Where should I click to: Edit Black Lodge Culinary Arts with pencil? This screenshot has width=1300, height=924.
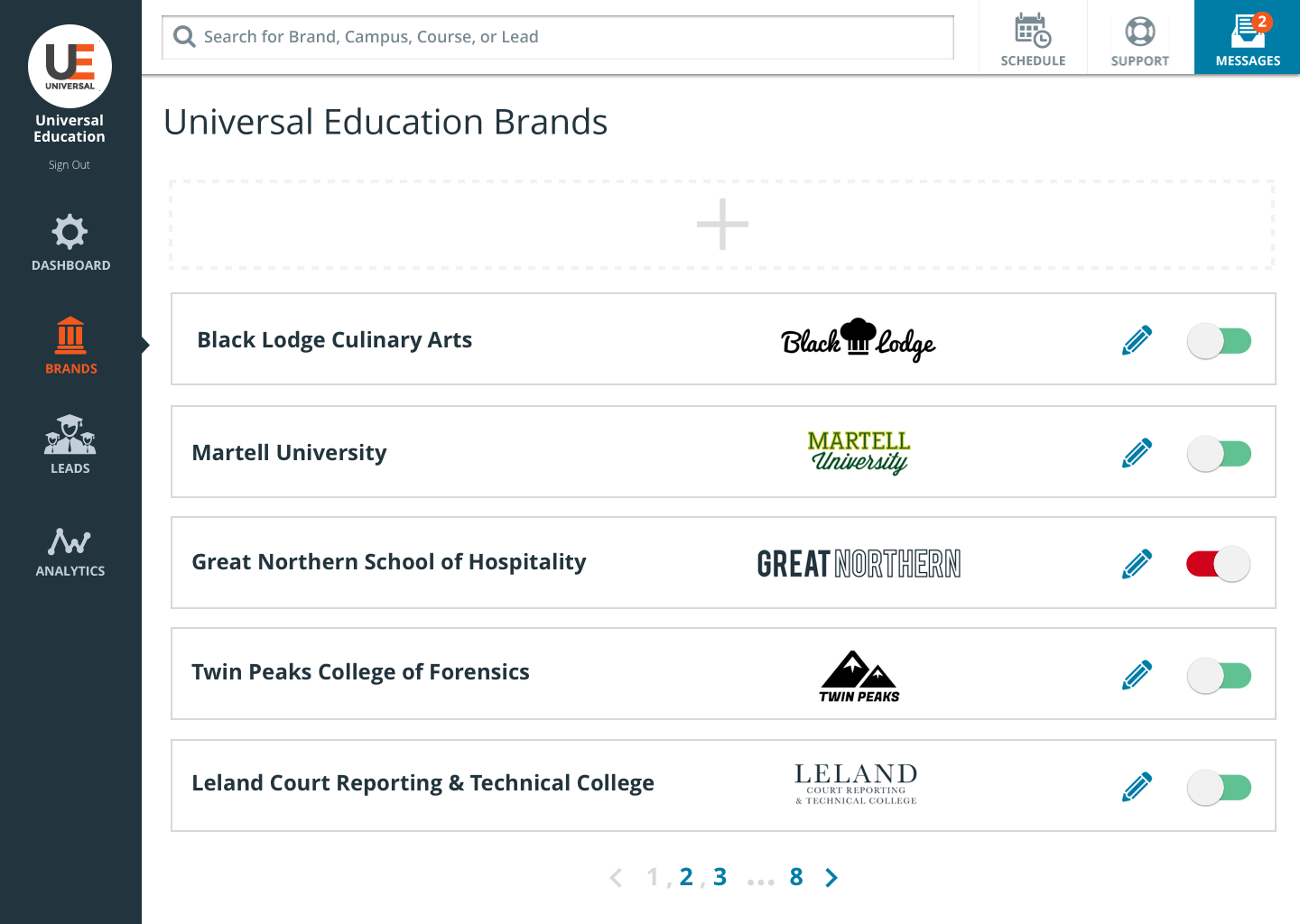1137,340
